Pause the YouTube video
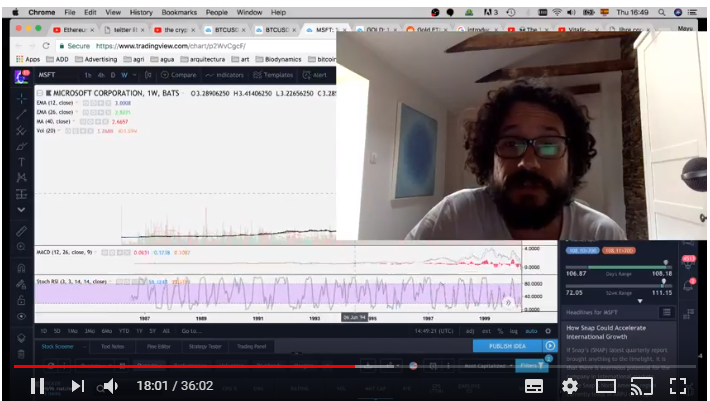 click(x=37, y=386)
